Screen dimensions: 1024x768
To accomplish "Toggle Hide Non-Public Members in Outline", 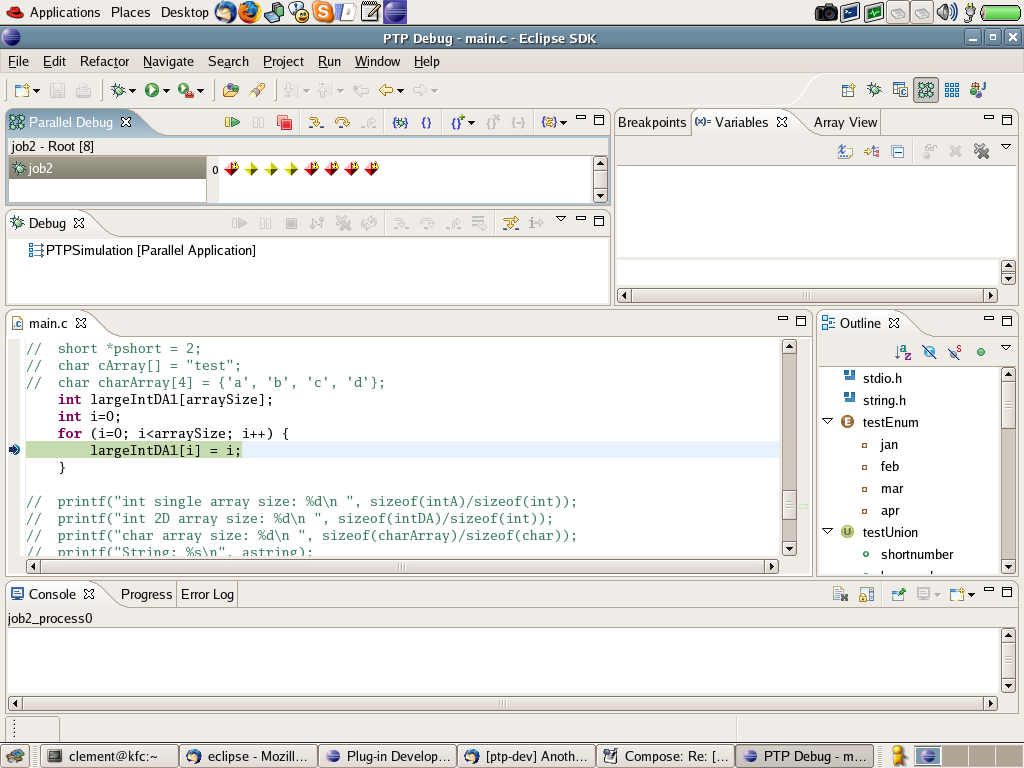I will tap(981, 353).
